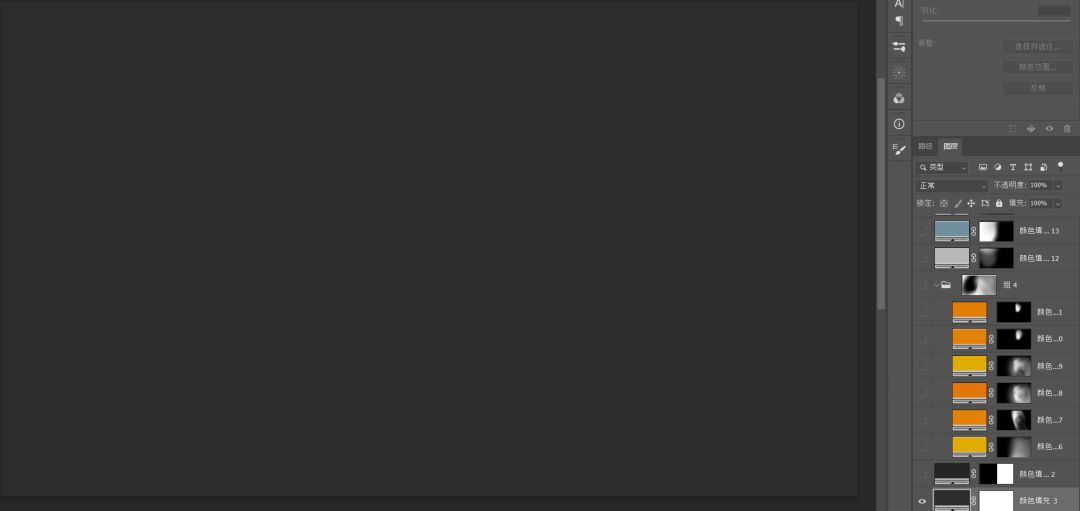Viewport: 1080px width, 511px height.
Task: Click blue color swatch of layer 13
Action: (x=951, y=231)
